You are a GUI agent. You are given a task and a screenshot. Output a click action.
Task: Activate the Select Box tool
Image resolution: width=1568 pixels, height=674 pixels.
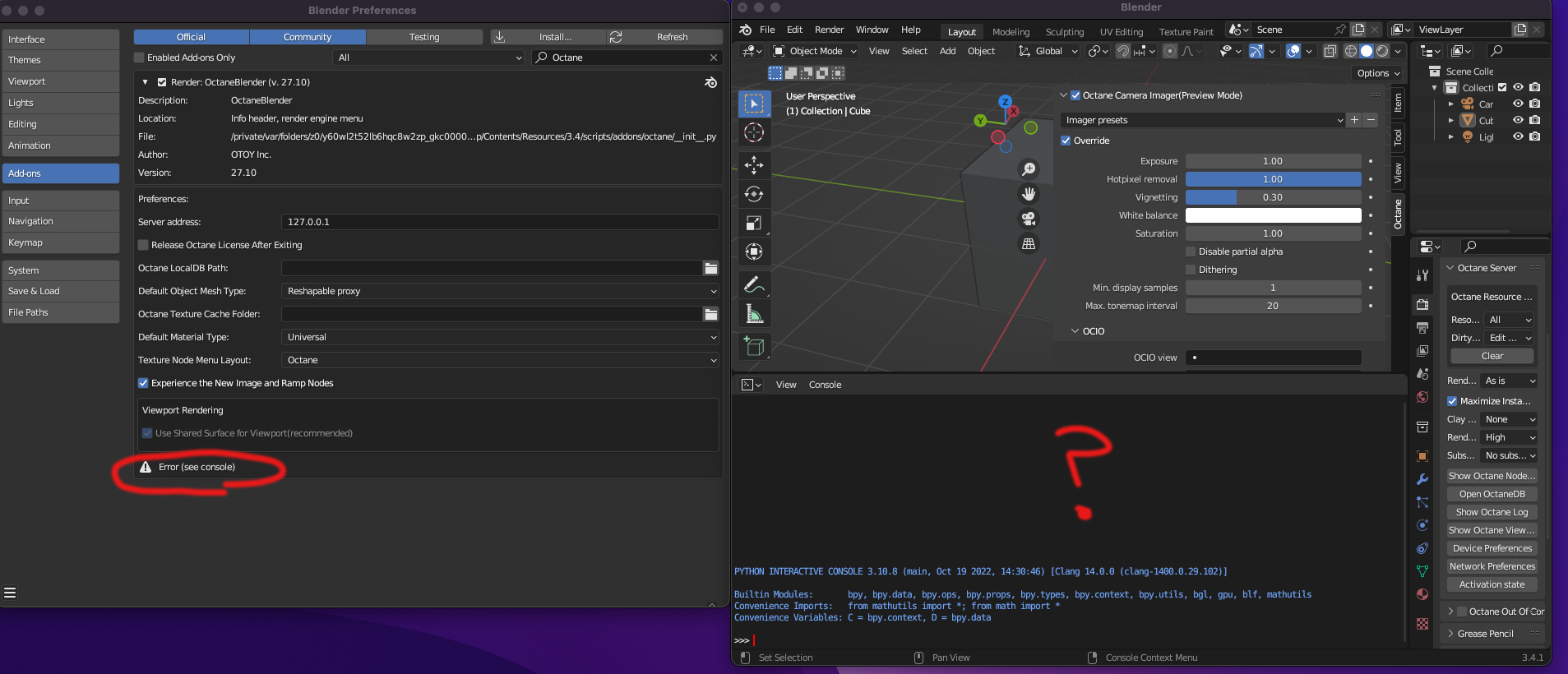click(753, 104)
